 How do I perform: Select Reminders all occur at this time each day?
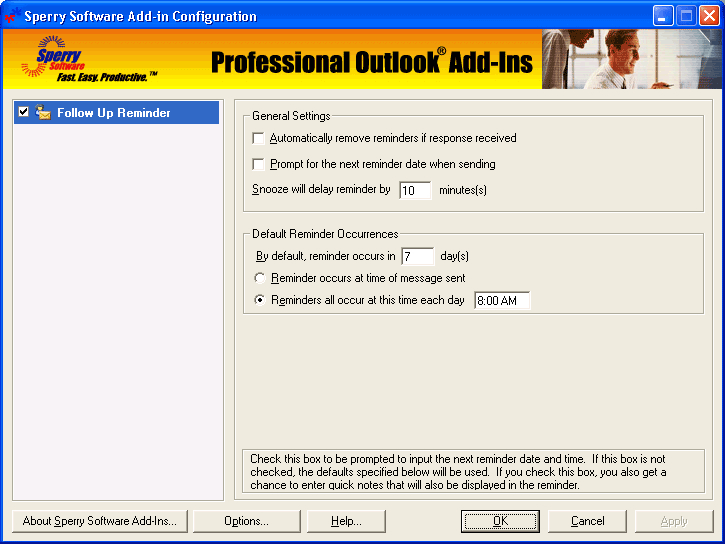click(260, 300)
